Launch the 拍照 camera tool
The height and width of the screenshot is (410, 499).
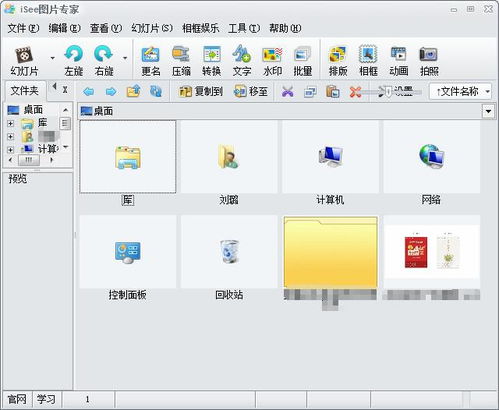click(x=429, y=61)
